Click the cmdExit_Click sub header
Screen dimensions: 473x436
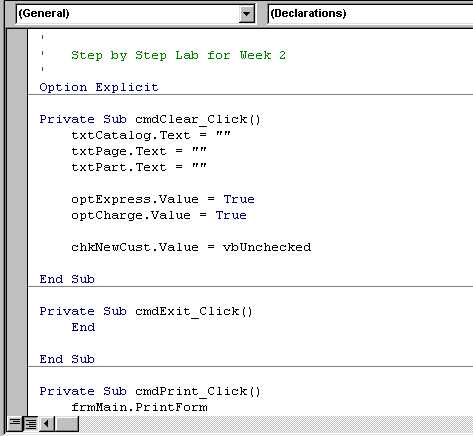[x=146, y=311]
